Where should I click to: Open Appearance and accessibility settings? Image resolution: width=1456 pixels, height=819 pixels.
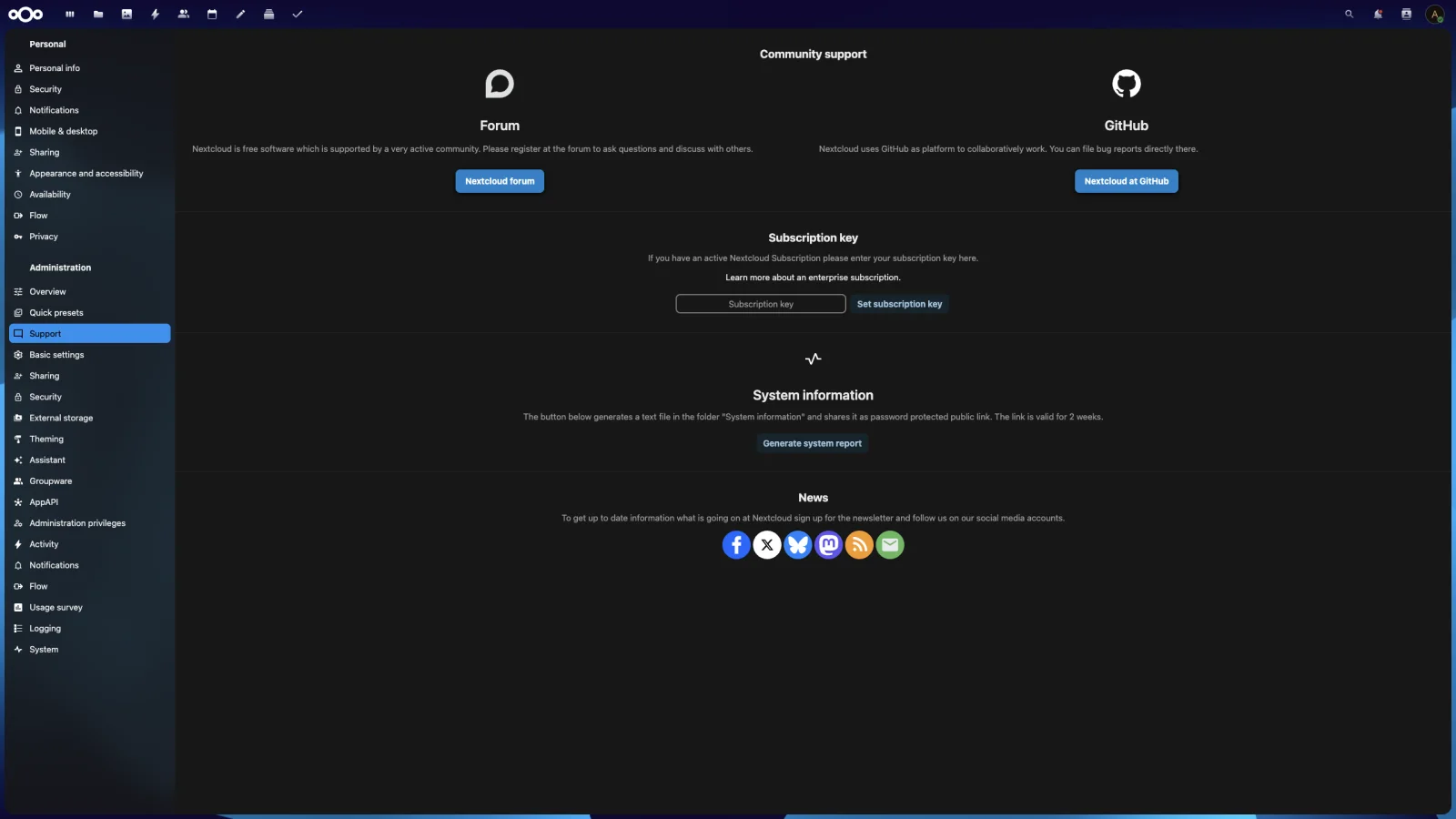coord(90,173)
